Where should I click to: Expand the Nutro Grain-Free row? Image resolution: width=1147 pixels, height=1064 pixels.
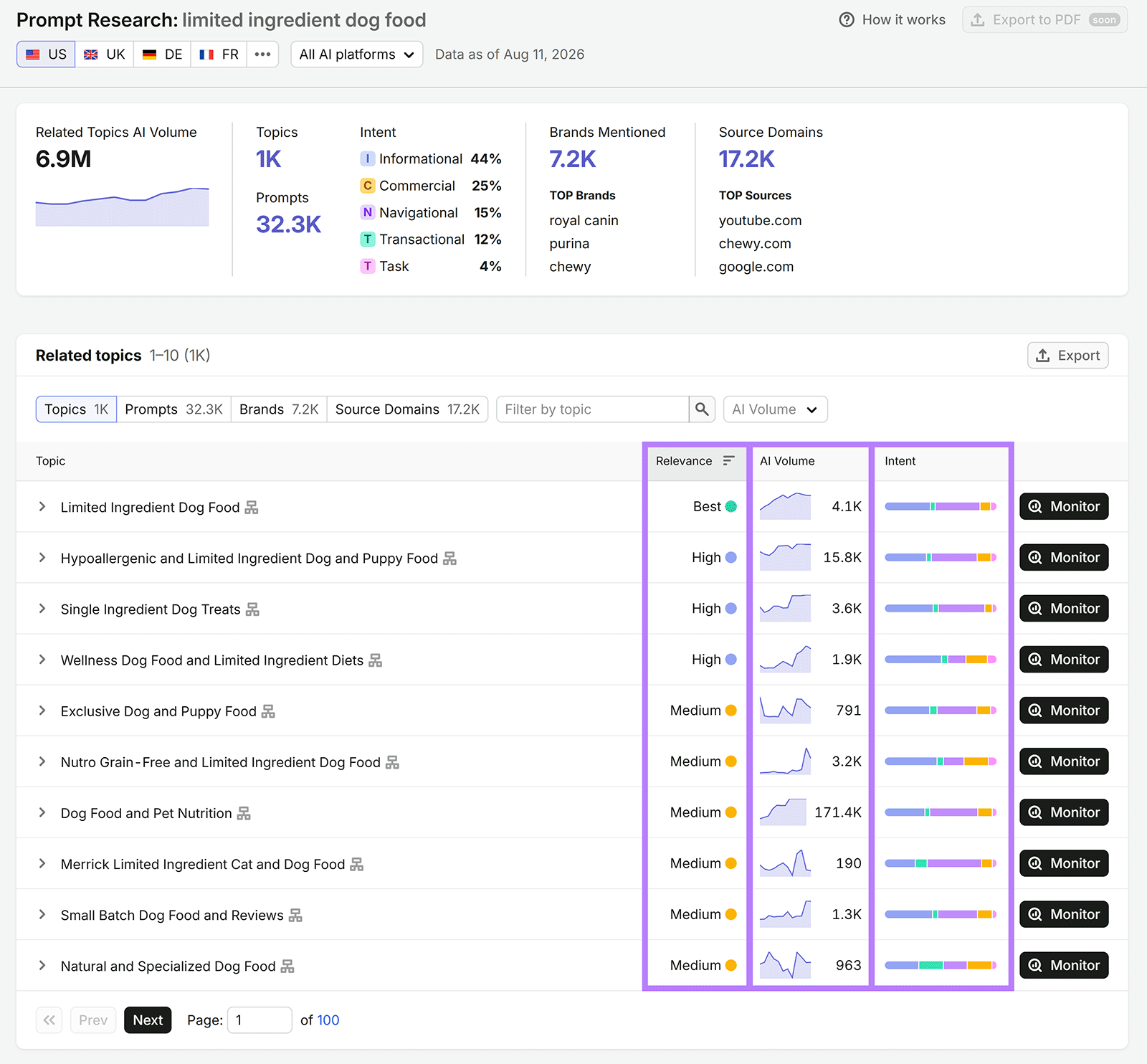(x=42, y=761)
